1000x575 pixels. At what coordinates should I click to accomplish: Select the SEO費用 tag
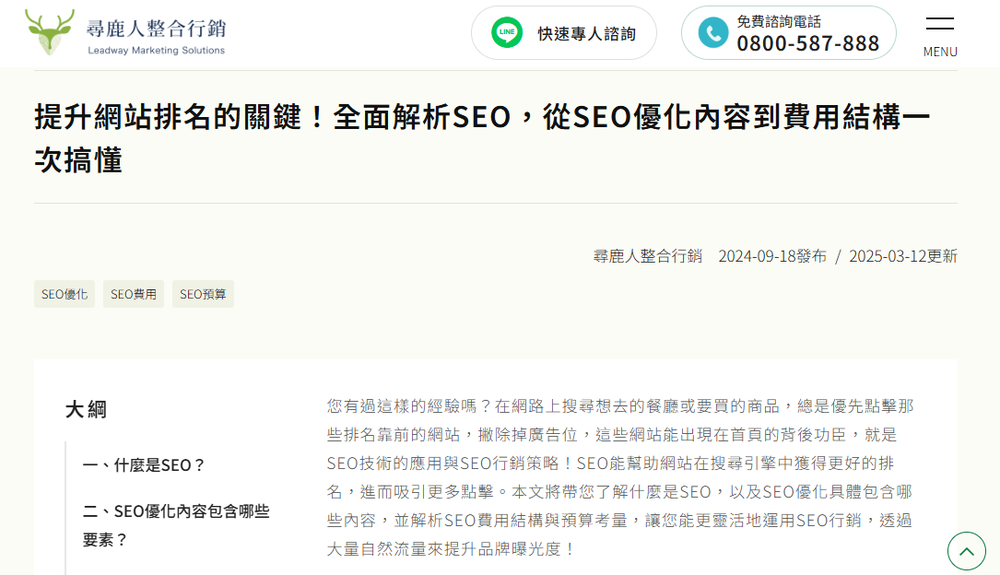pos(133,294)
